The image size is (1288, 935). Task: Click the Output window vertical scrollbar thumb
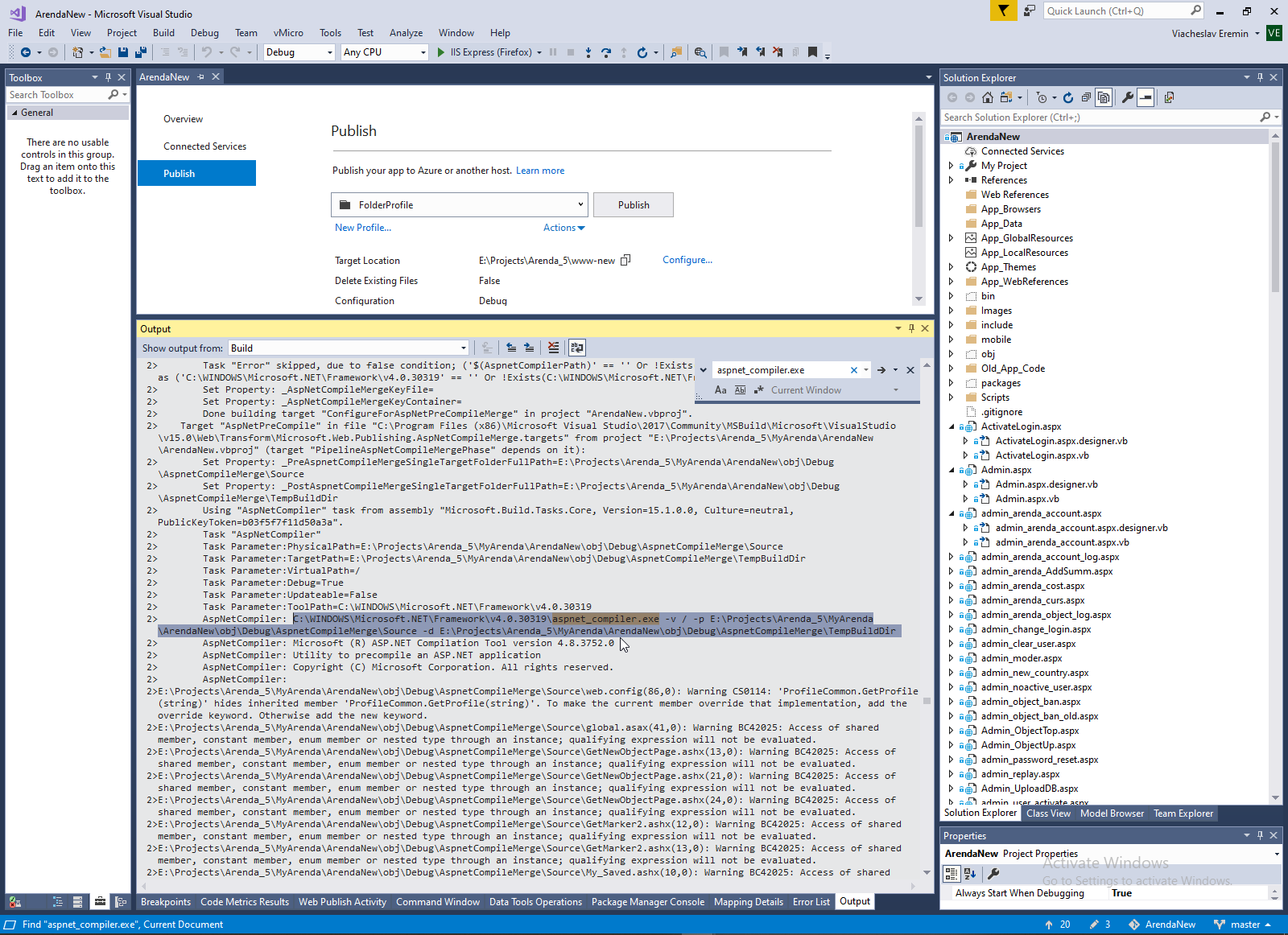(x=927, y=701)
